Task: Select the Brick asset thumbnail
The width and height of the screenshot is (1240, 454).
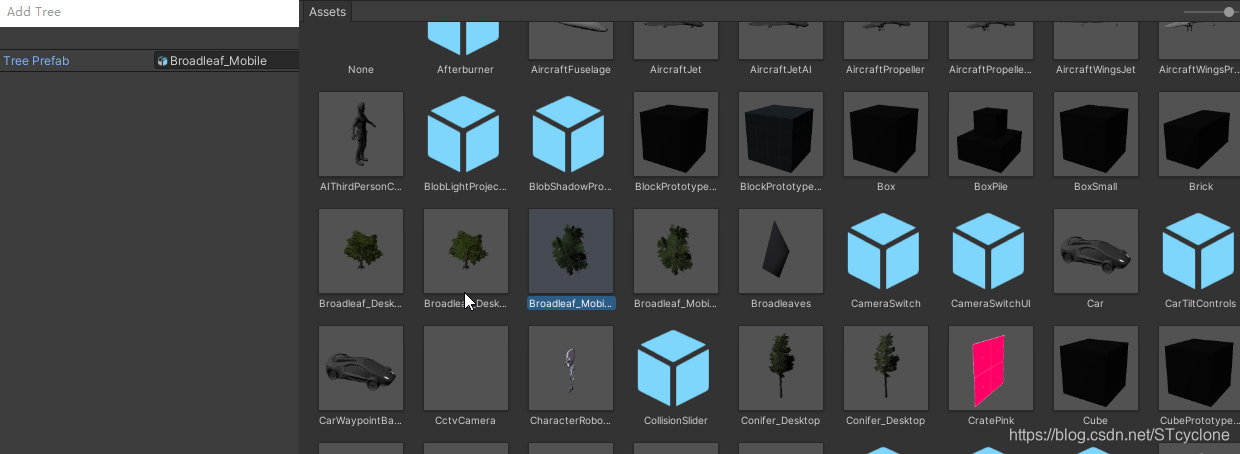Action: pos(1200,134)
